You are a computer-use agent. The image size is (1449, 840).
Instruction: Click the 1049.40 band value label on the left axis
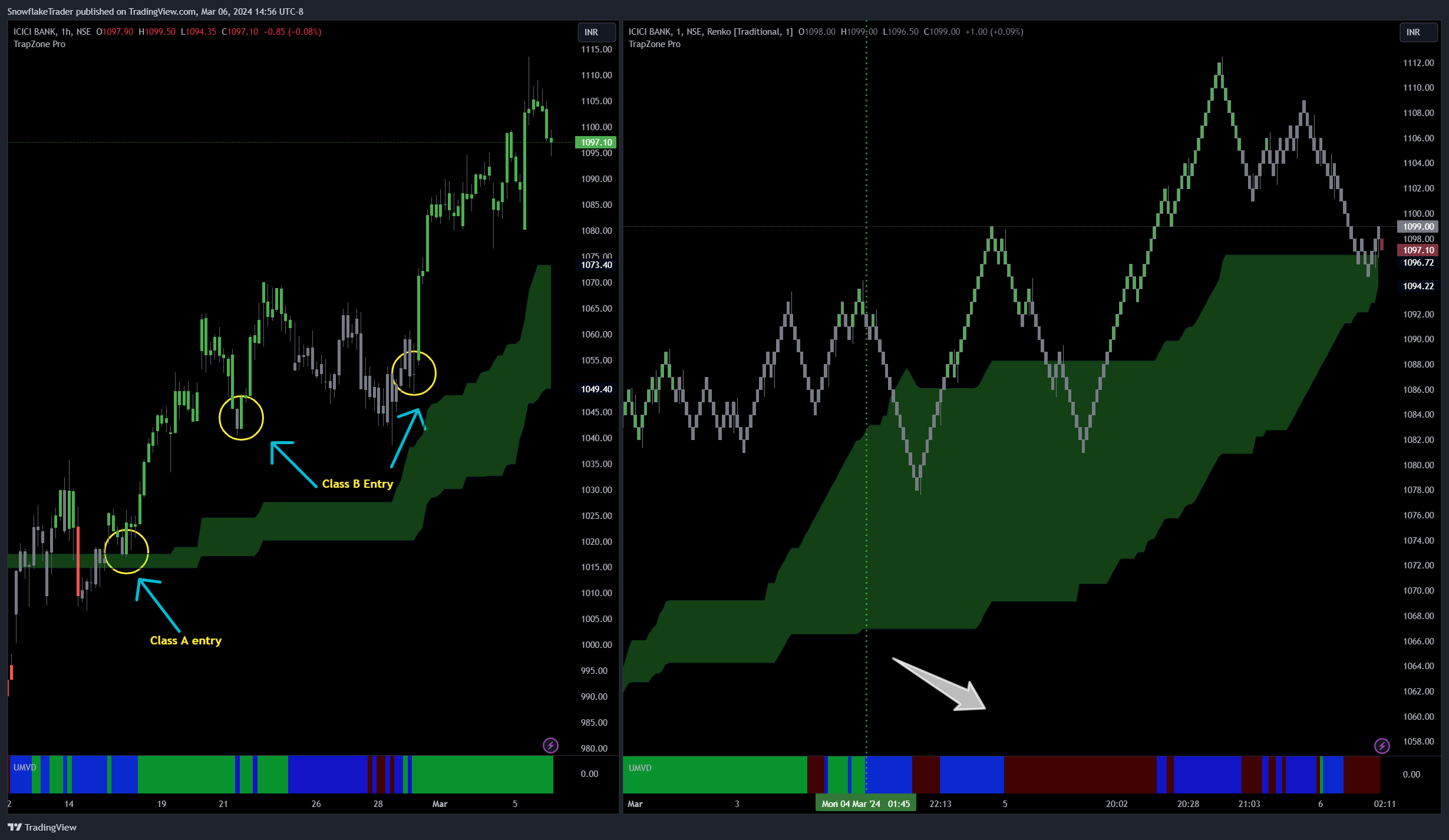pyautogui.click(x=596, y=389)
